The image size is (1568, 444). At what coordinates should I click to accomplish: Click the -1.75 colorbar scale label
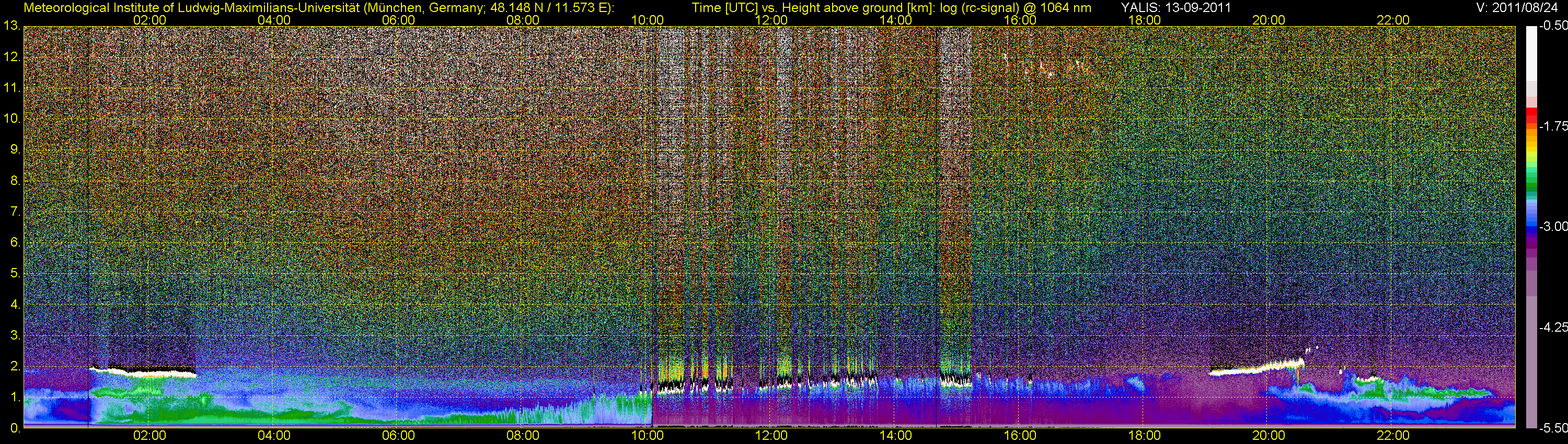pyautogui.click(x=1553, y=126)
